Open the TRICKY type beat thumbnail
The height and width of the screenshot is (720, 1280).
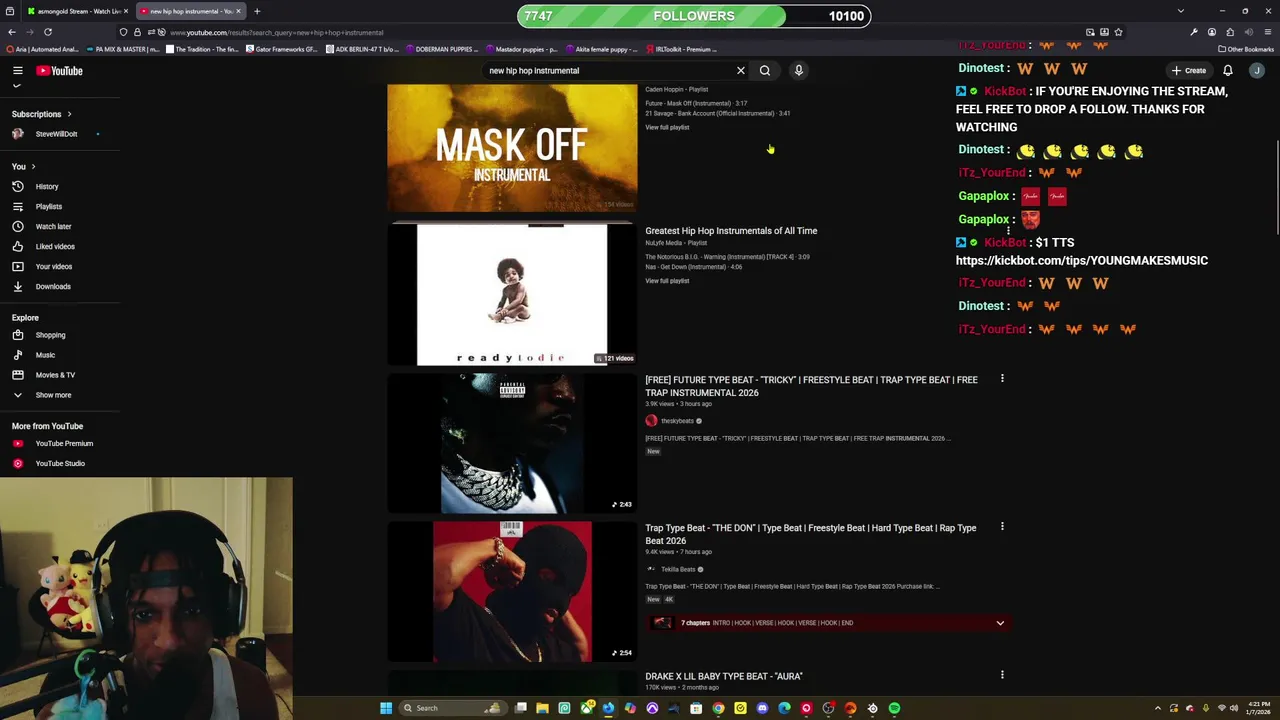point(512,443)
